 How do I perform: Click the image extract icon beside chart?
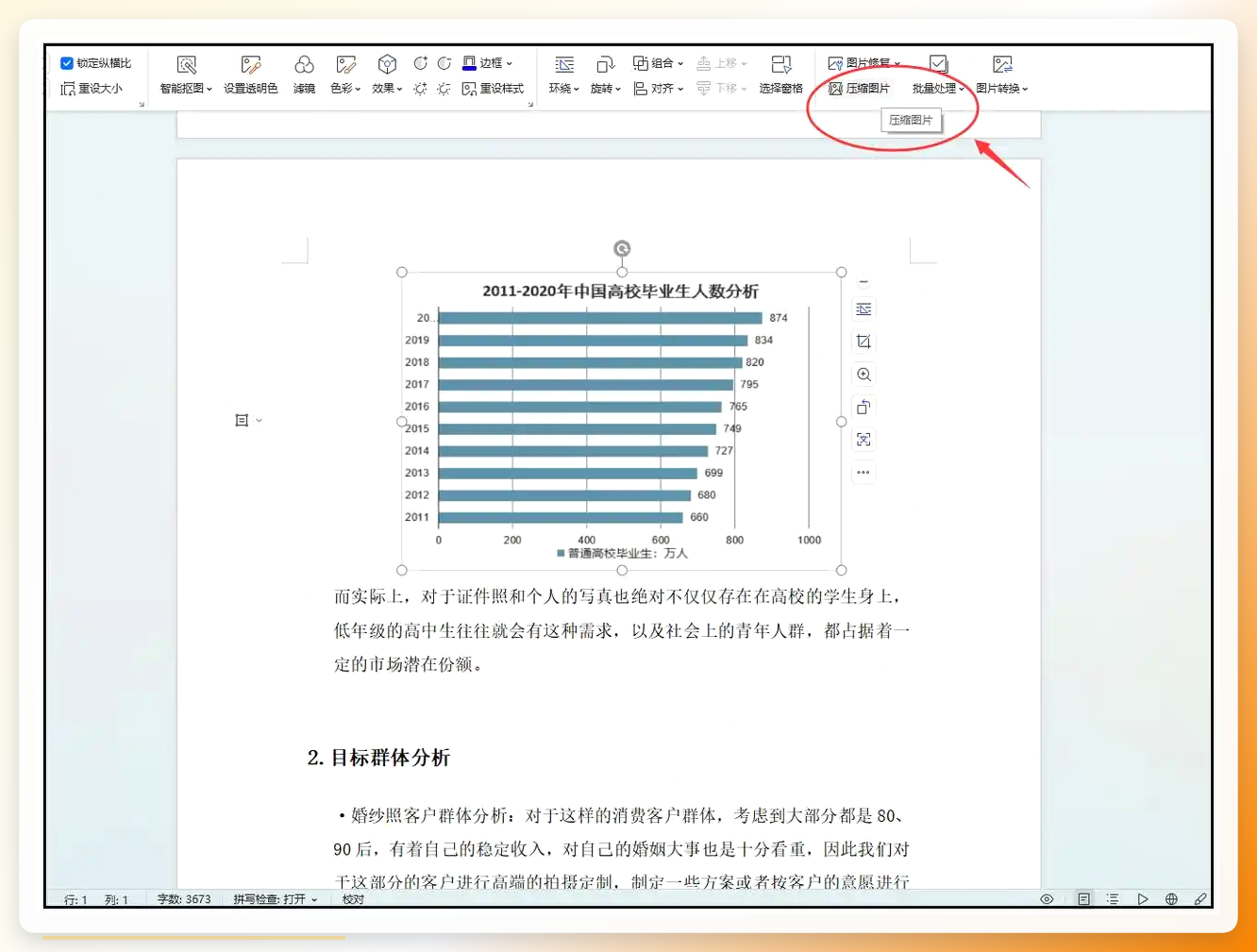tap(863, 440)
